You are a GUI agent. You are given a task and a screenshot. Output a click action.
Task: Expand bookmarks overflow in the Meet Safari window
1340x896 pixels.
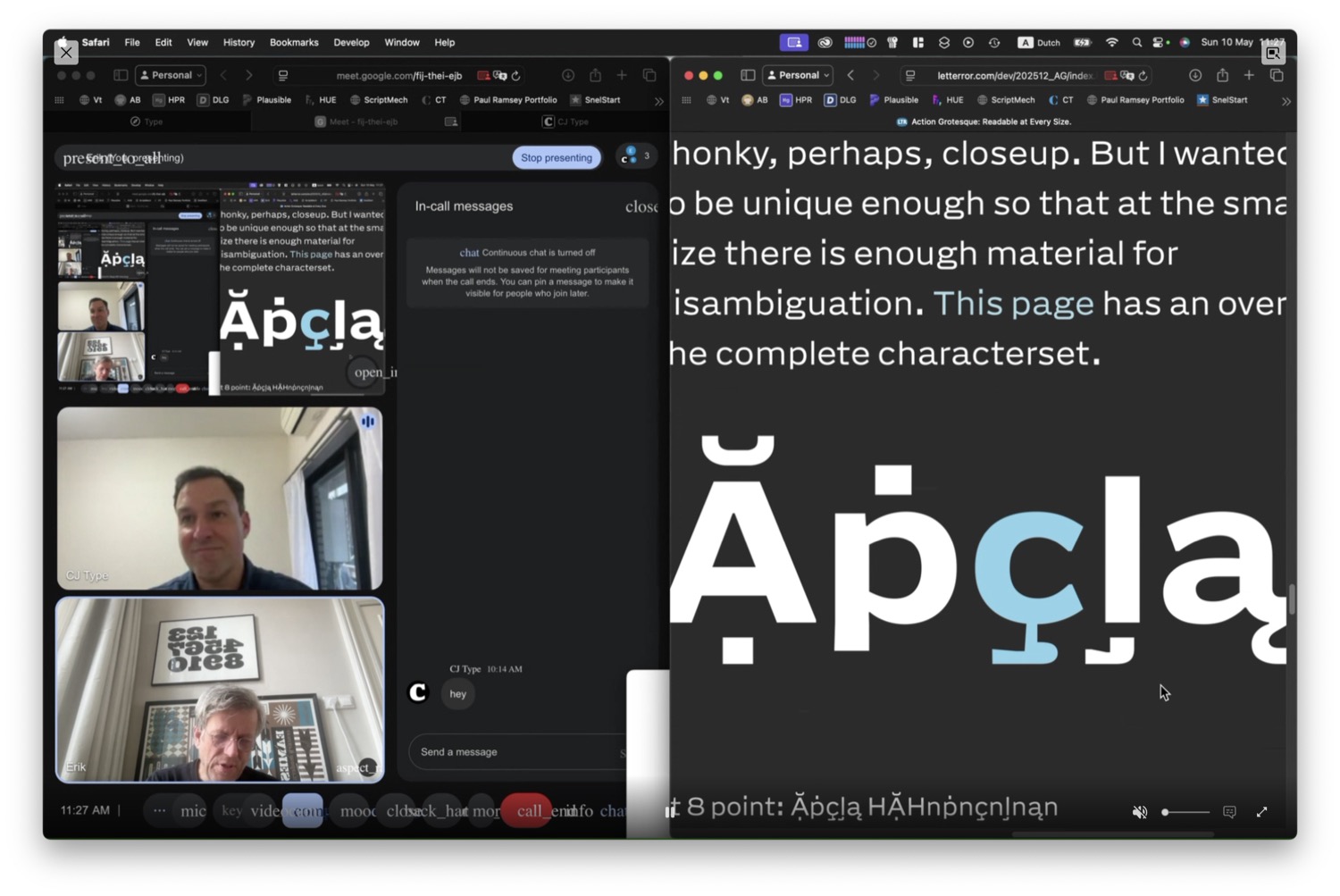click(x=659, y=101)
